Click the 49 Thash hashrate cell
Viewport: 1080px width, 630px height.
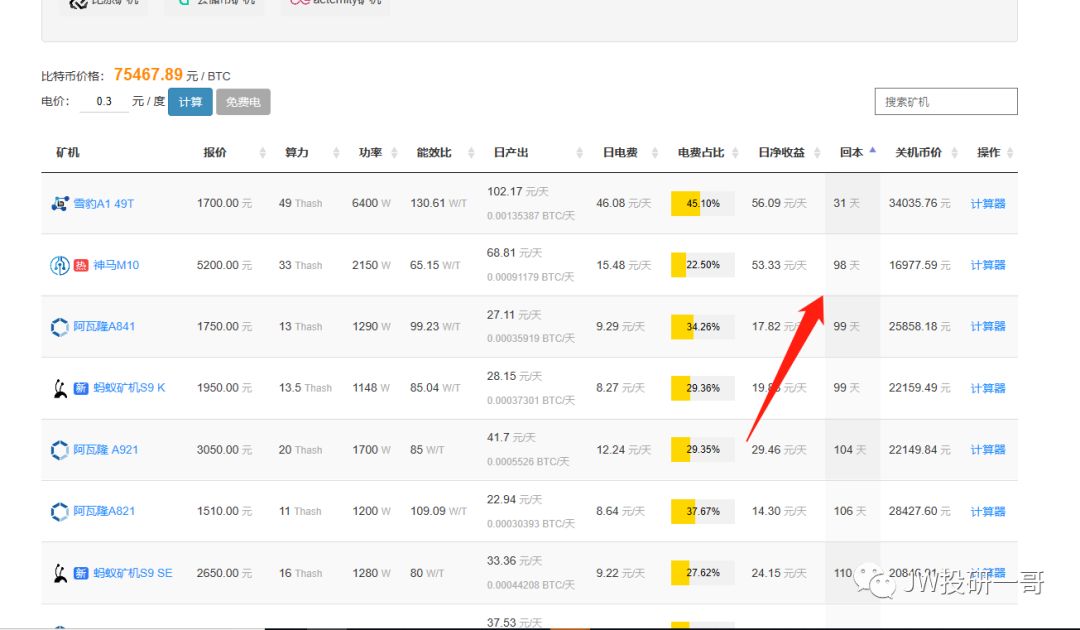point(300,203)
